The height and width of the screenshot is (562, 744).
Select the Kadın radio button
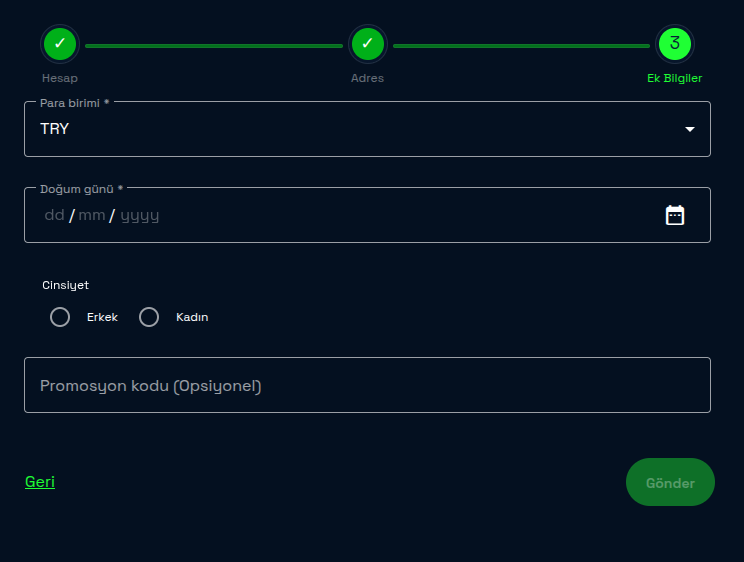click(149, 317)
